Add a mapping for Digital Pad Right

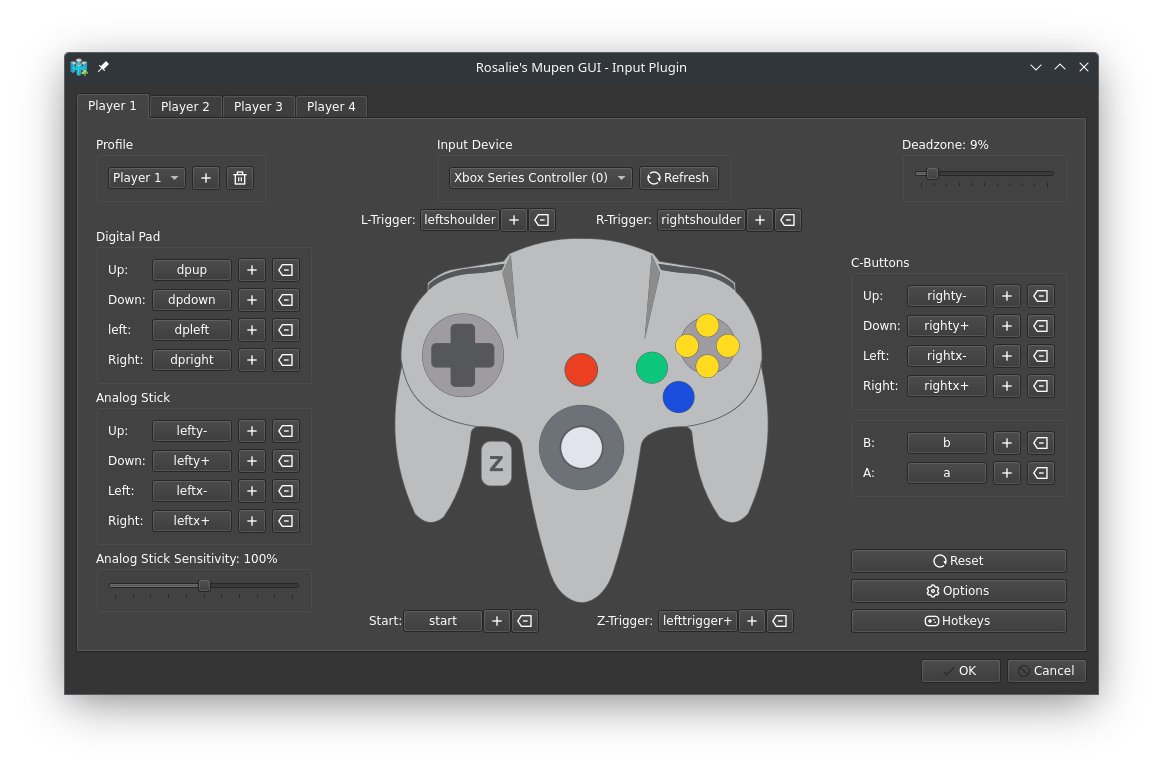251,360
